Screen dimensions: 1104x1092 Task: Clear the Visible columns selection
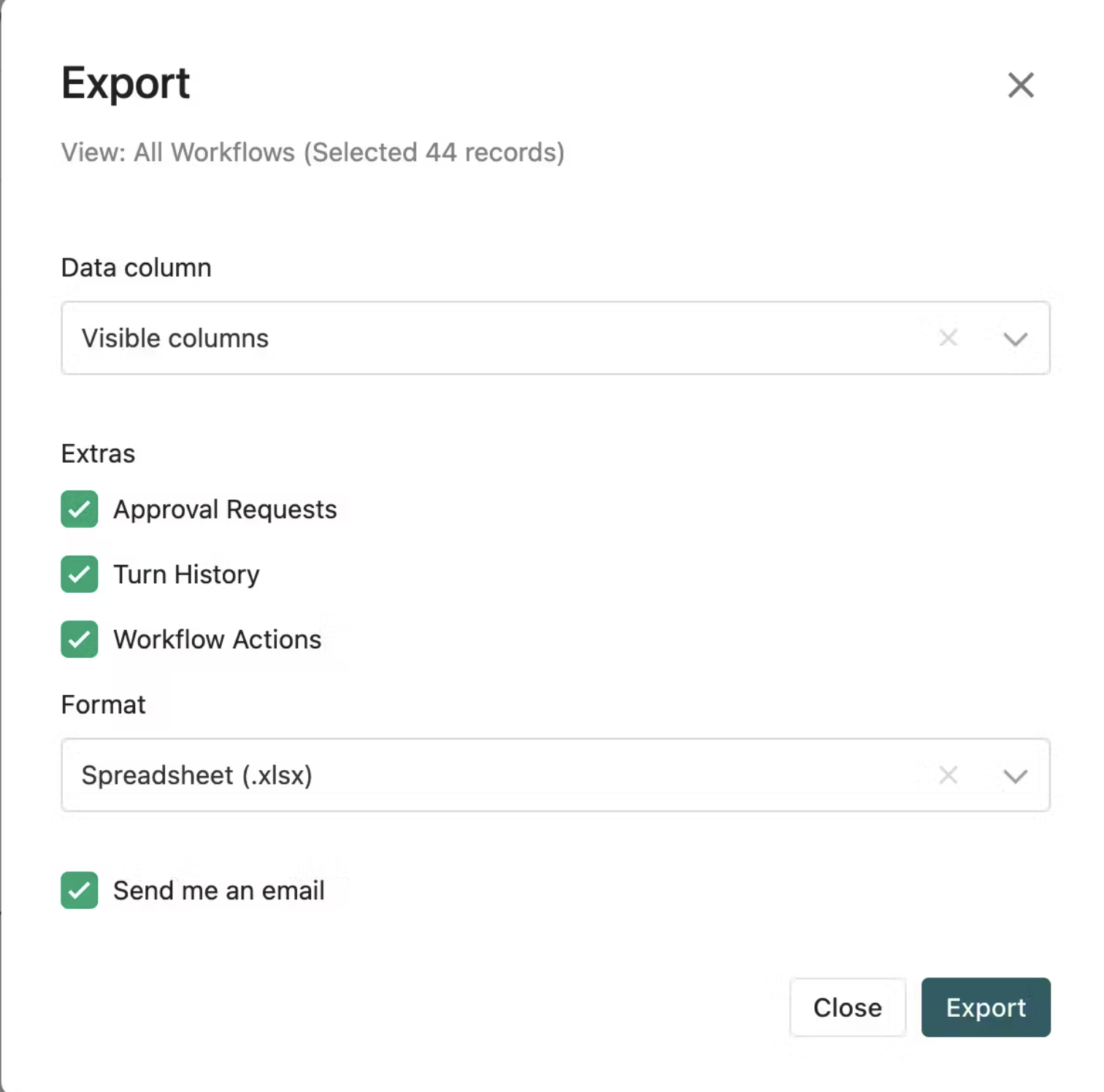click(x=948, y=338)
